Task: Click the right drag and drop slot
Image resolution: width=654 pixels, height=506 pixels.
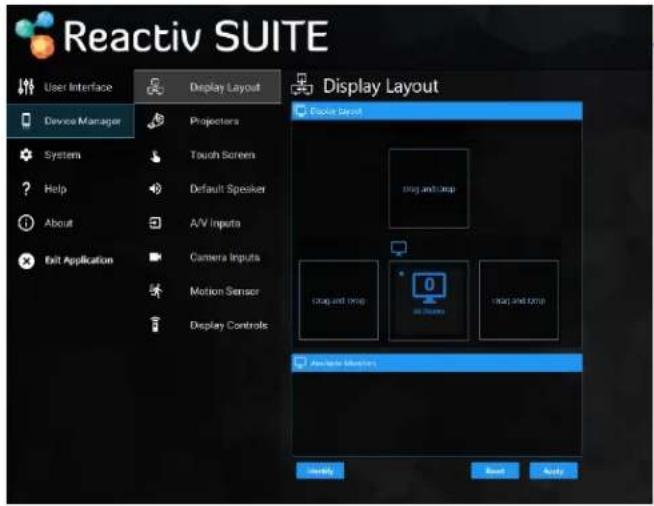Action: point(518,300)
